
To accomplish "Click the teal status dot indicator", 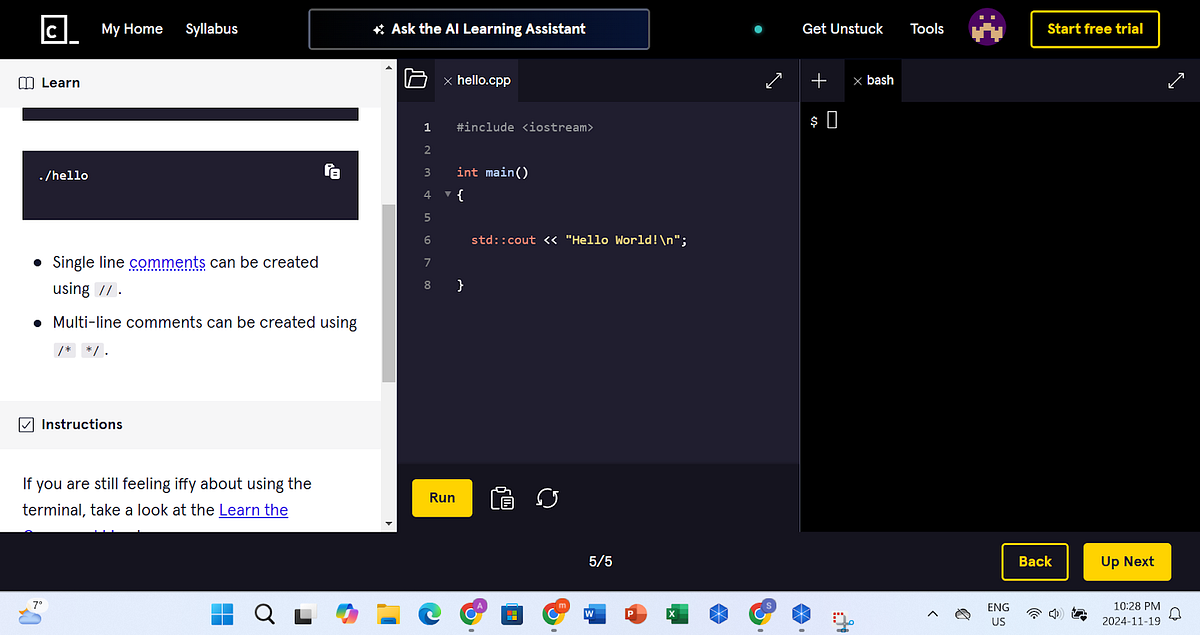I will pyautogui.click(x=758, y=29).
